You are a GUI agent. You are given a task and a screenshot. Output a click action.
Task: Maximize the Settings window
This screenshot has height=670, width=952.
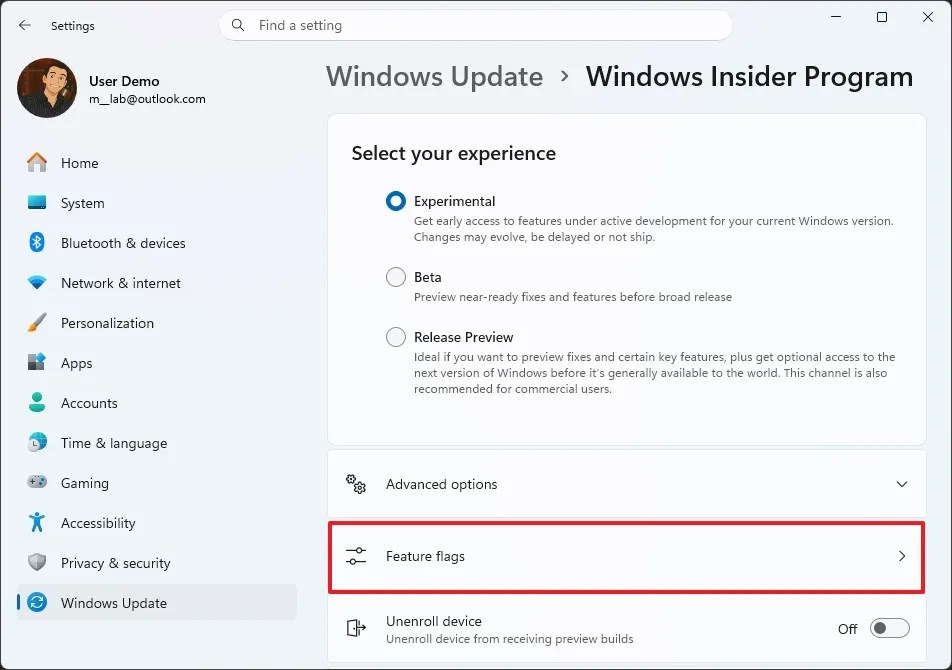[882, 17]
